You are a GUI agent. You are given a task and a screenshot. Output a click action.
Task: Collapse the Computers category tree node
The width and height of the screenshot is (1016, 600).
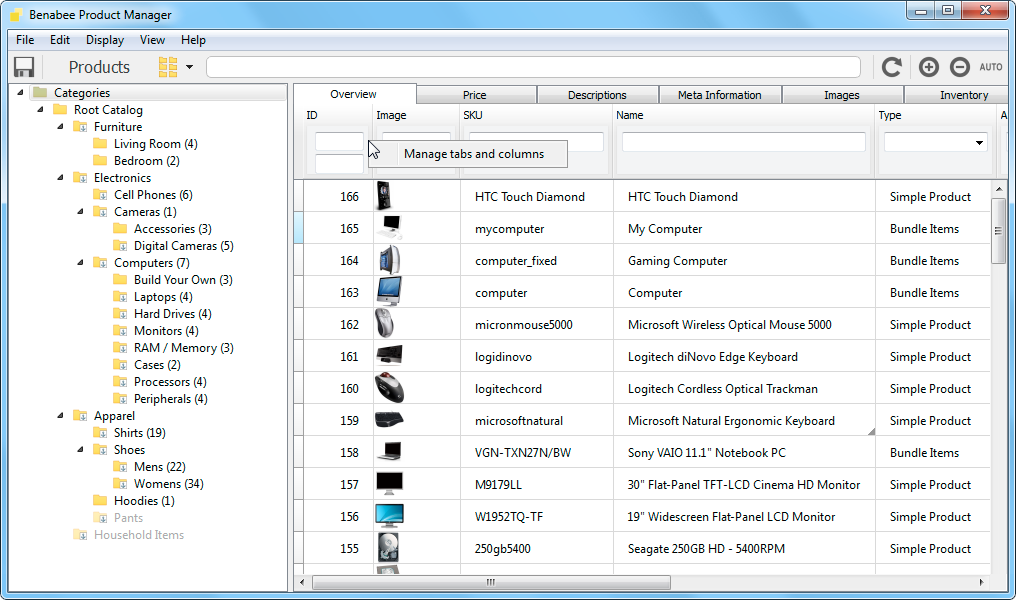coord(79,263)
